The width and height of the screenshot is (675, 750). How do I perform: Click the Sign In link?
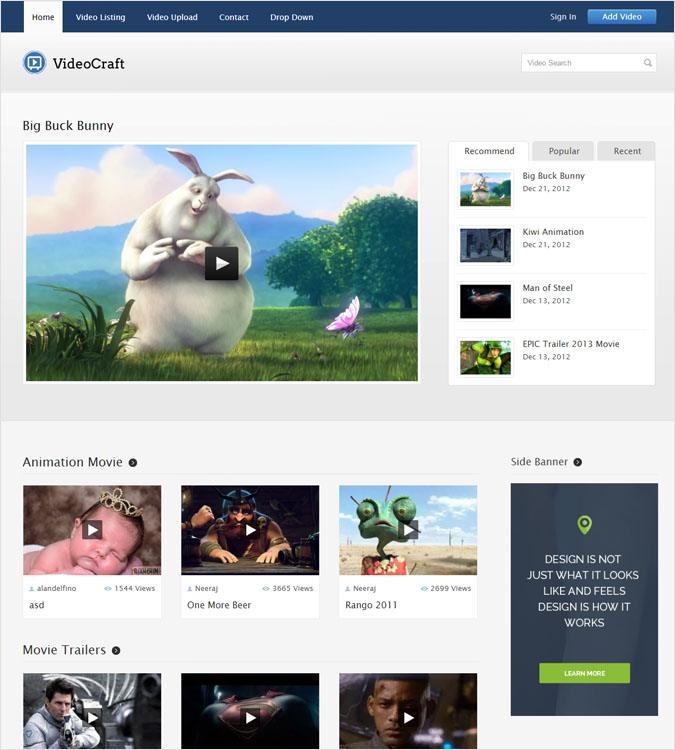(x=563, y=17)
